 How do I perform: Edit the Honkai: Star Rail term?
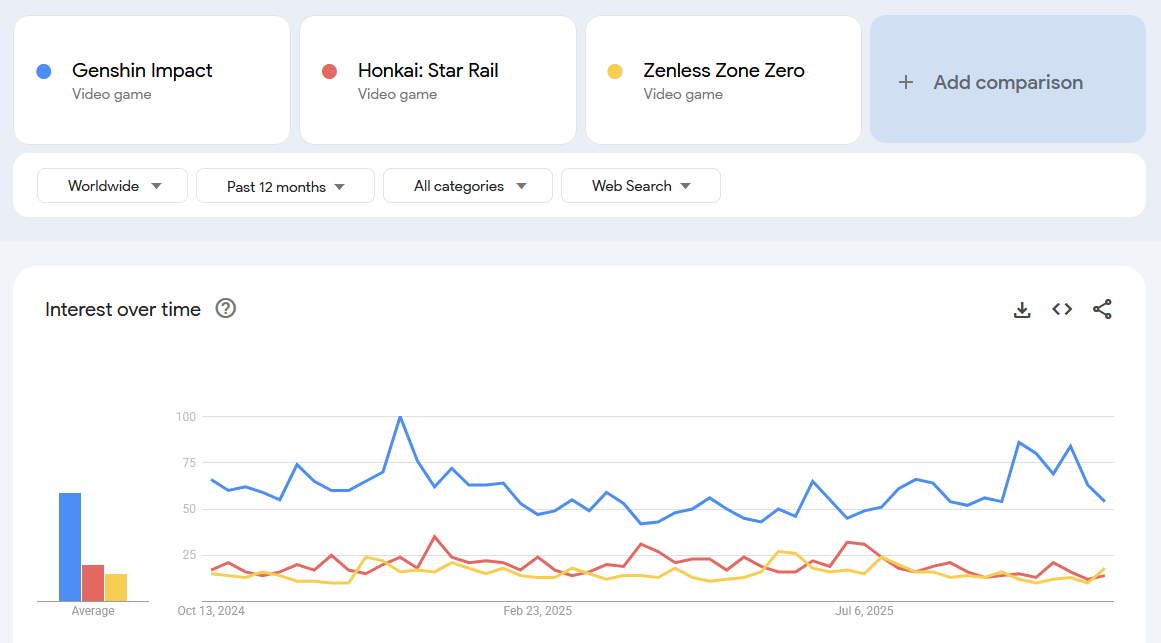click(x=428, y=71)
